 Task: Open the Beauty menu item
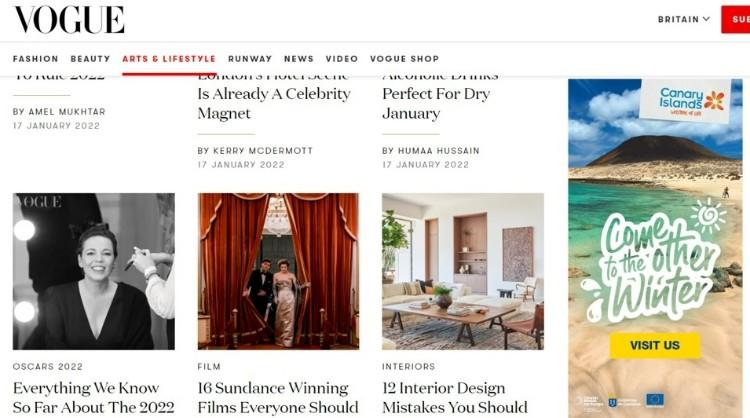coord(90,59)
